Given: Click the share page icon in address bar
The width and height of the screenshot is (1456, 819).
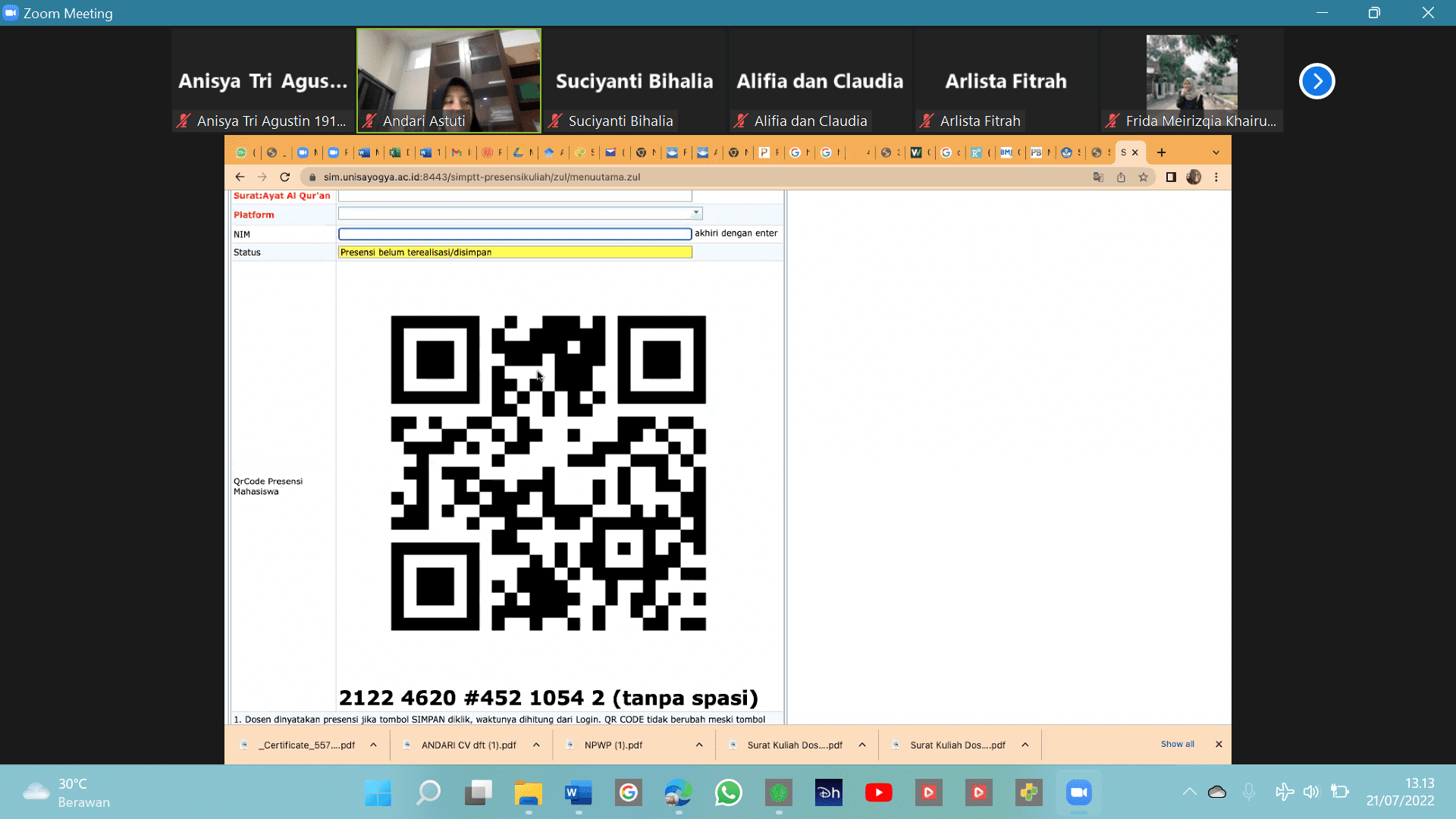Looking at the screenshot, I should 1121,177.
